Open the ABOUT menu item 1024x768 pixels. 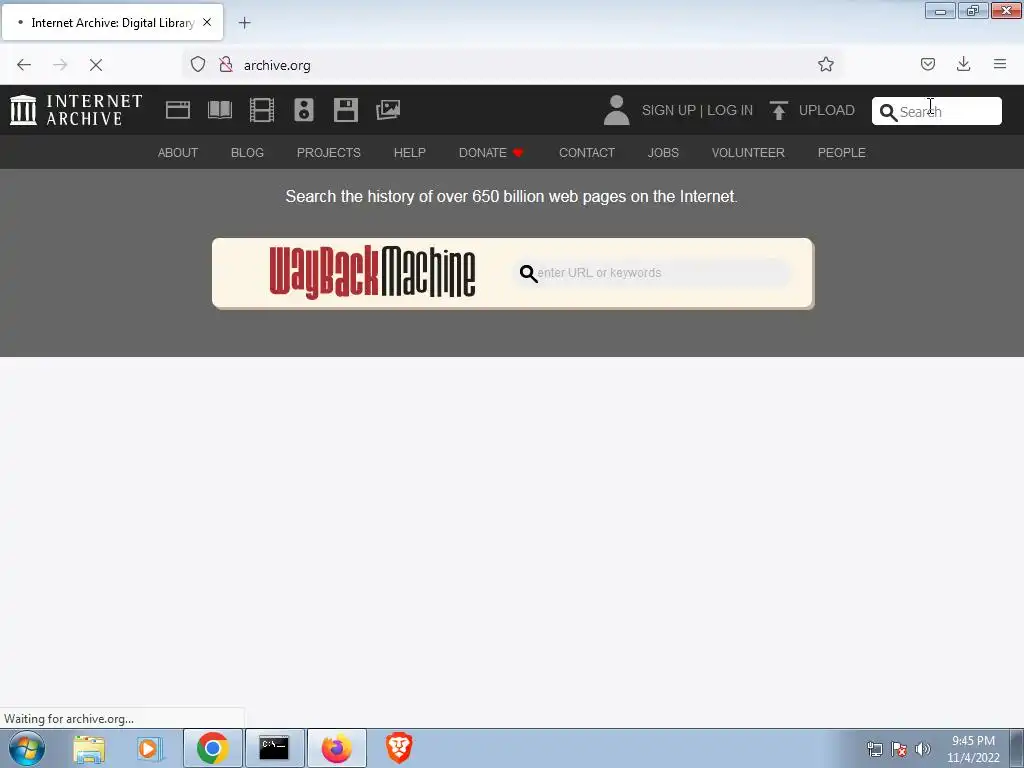coord(178,153)
